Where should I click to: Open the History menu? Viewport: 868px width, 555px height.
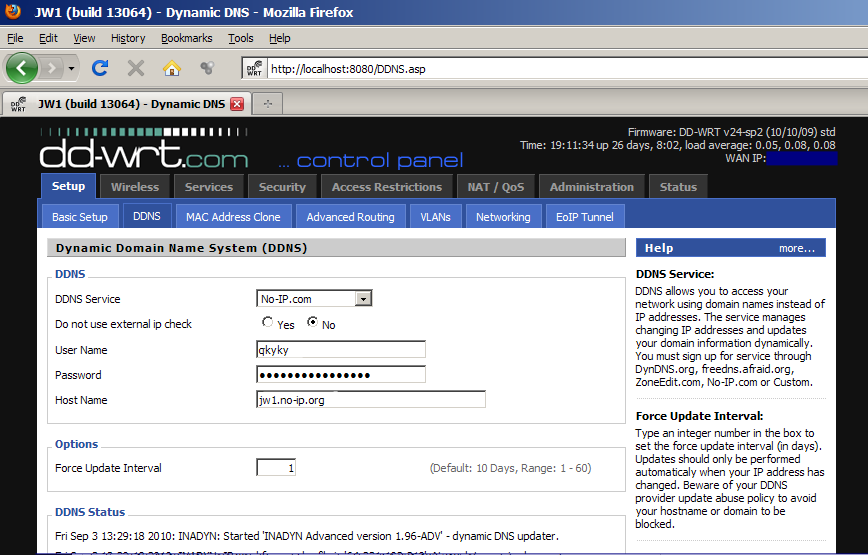pos(128,38)
